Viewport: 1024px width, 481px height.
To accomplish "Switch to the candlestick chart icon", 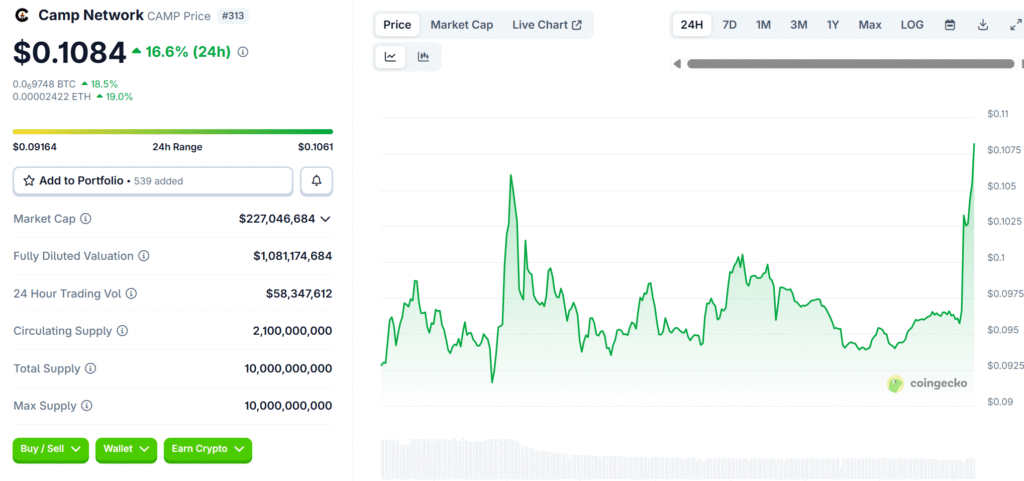I will coord(423,57).
